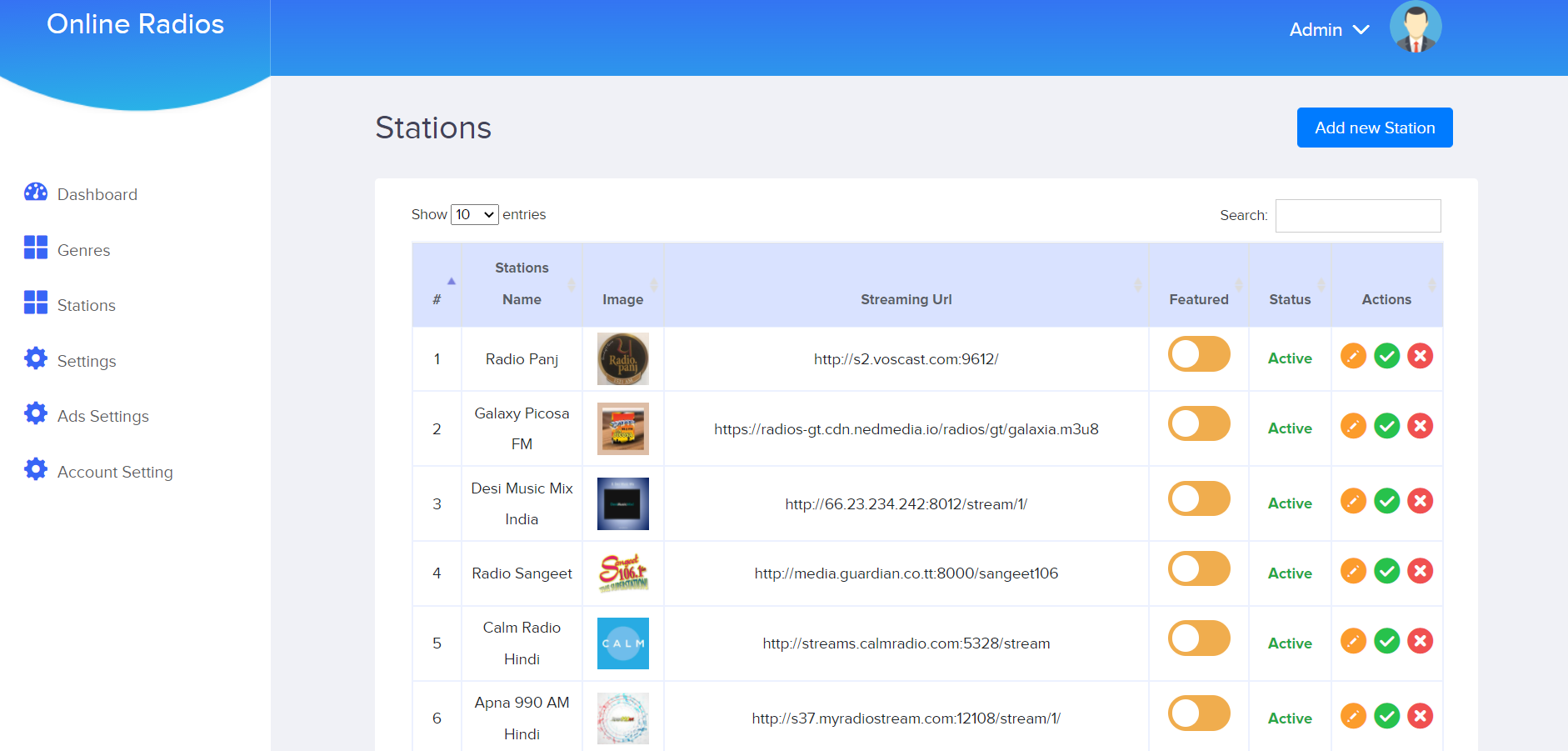Viewport: 1568px width, 751px height.
Task: Click the Ads Settings gear icon
Action: click(x=36, y=413)
